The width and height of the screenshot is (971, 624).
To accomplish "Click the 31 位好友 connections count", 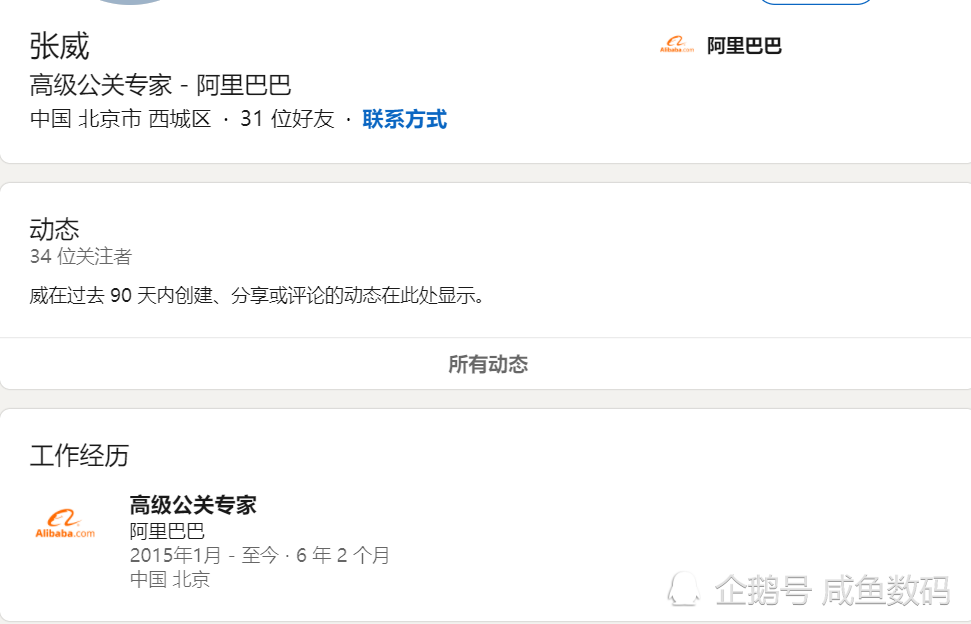I will (287, 120).
